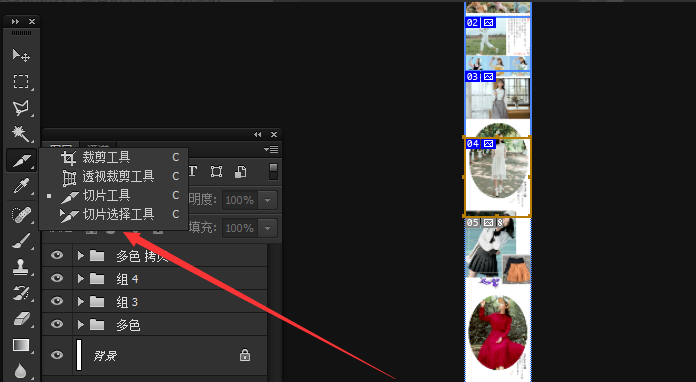Click the image icon on slice 02

[x=488, y=23]
